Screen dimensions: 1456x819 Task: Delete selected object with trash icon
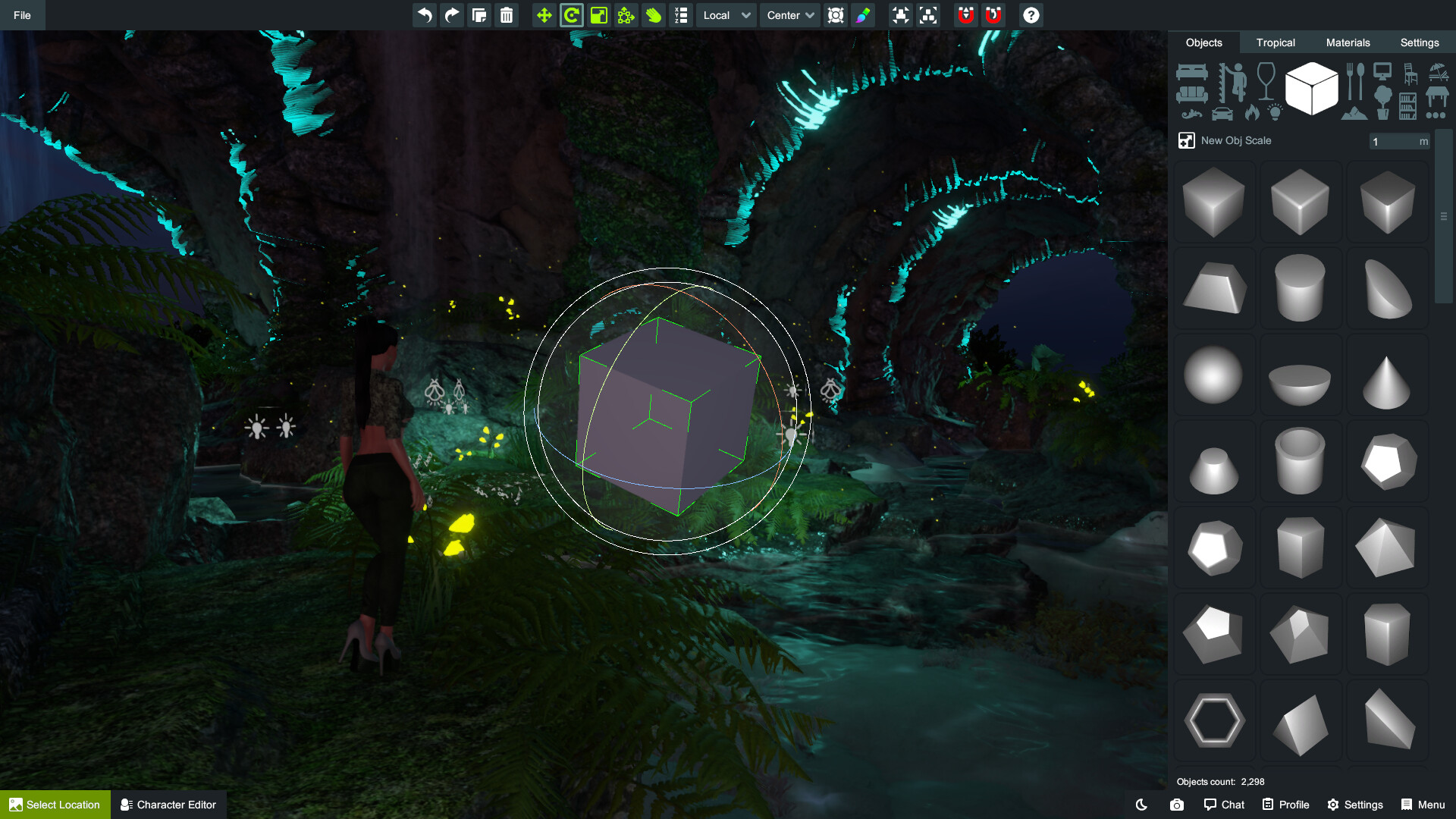click(x=507, y=15)
